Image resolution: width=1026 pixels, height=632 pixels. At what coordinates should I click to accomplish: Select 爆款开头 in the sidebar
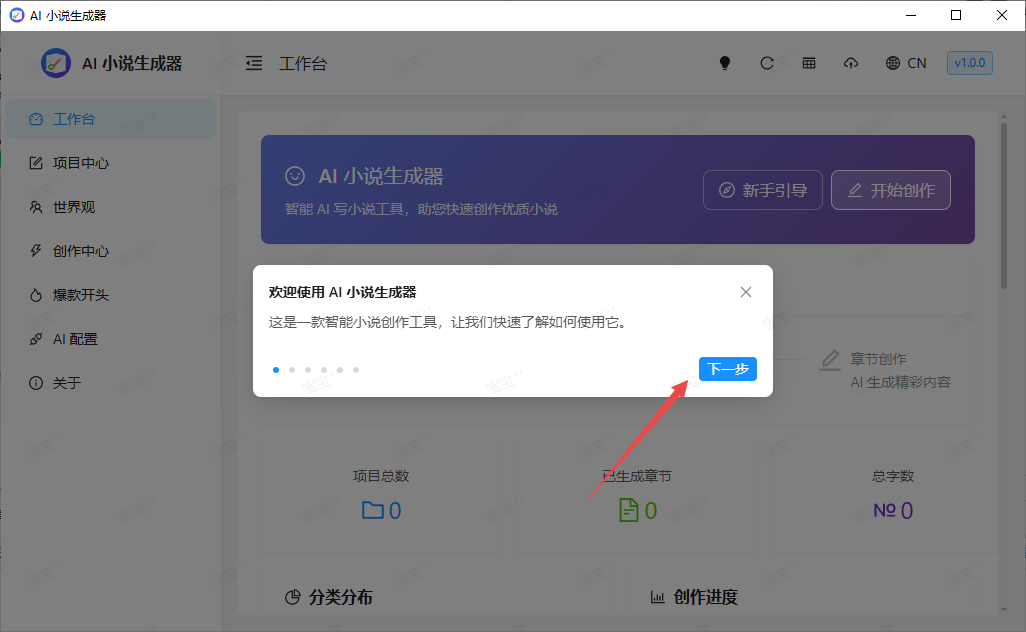[80, 295]
